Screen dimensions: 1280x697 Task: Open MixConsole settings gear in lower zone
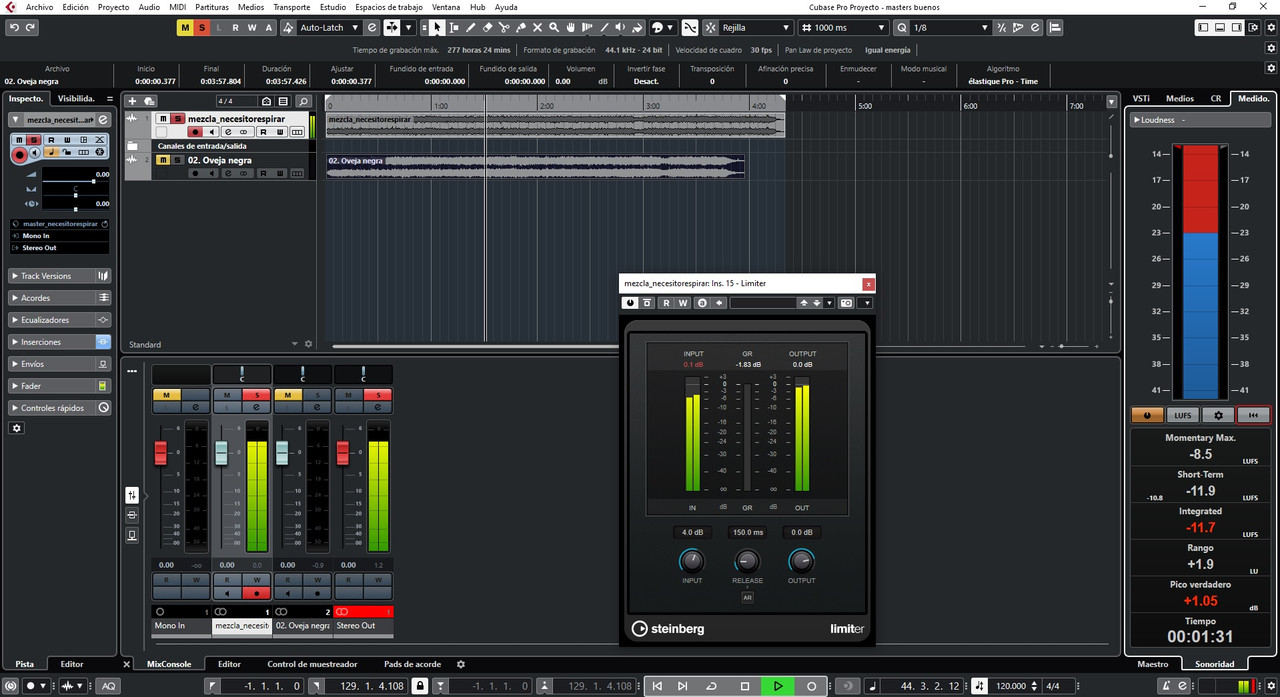[461, 664]
